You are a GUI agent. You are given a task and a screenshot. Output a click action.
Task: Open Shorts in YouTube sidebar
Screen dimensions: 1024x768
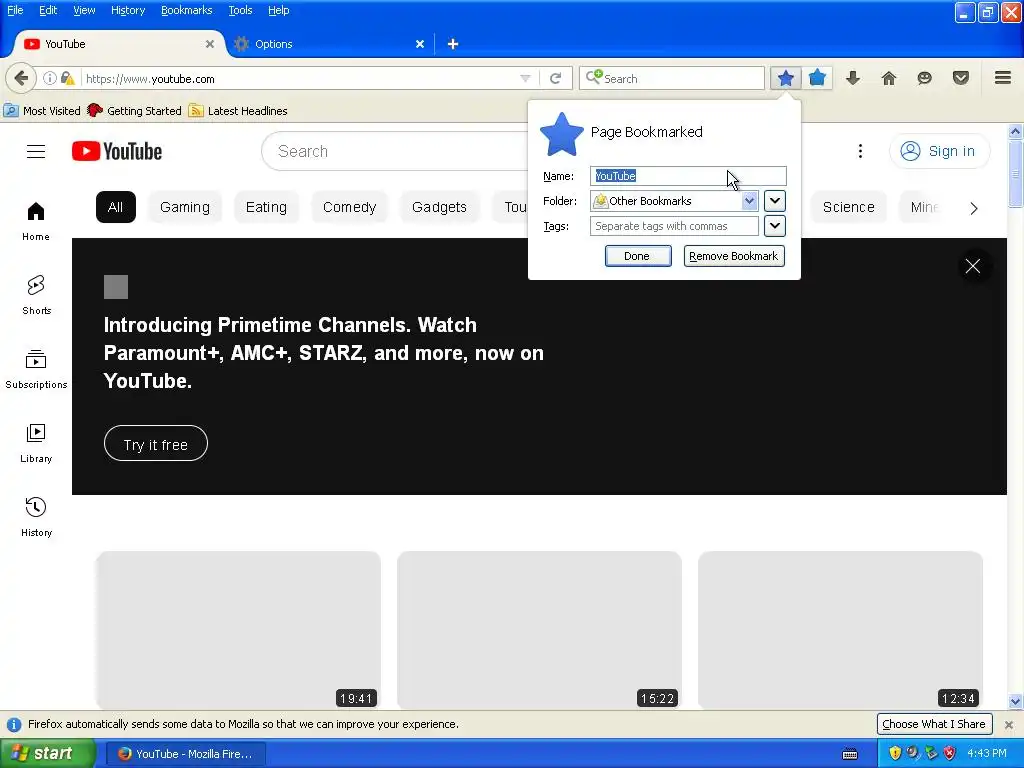[36, 295]
